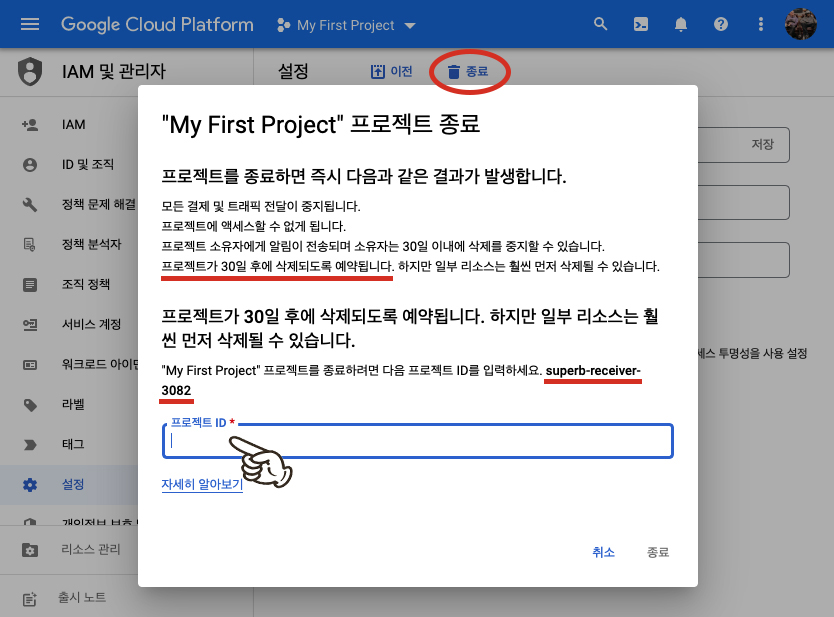This screenshot has width=834, height=617.
Task: Open the help question mark icon
Action: (721, 24)
